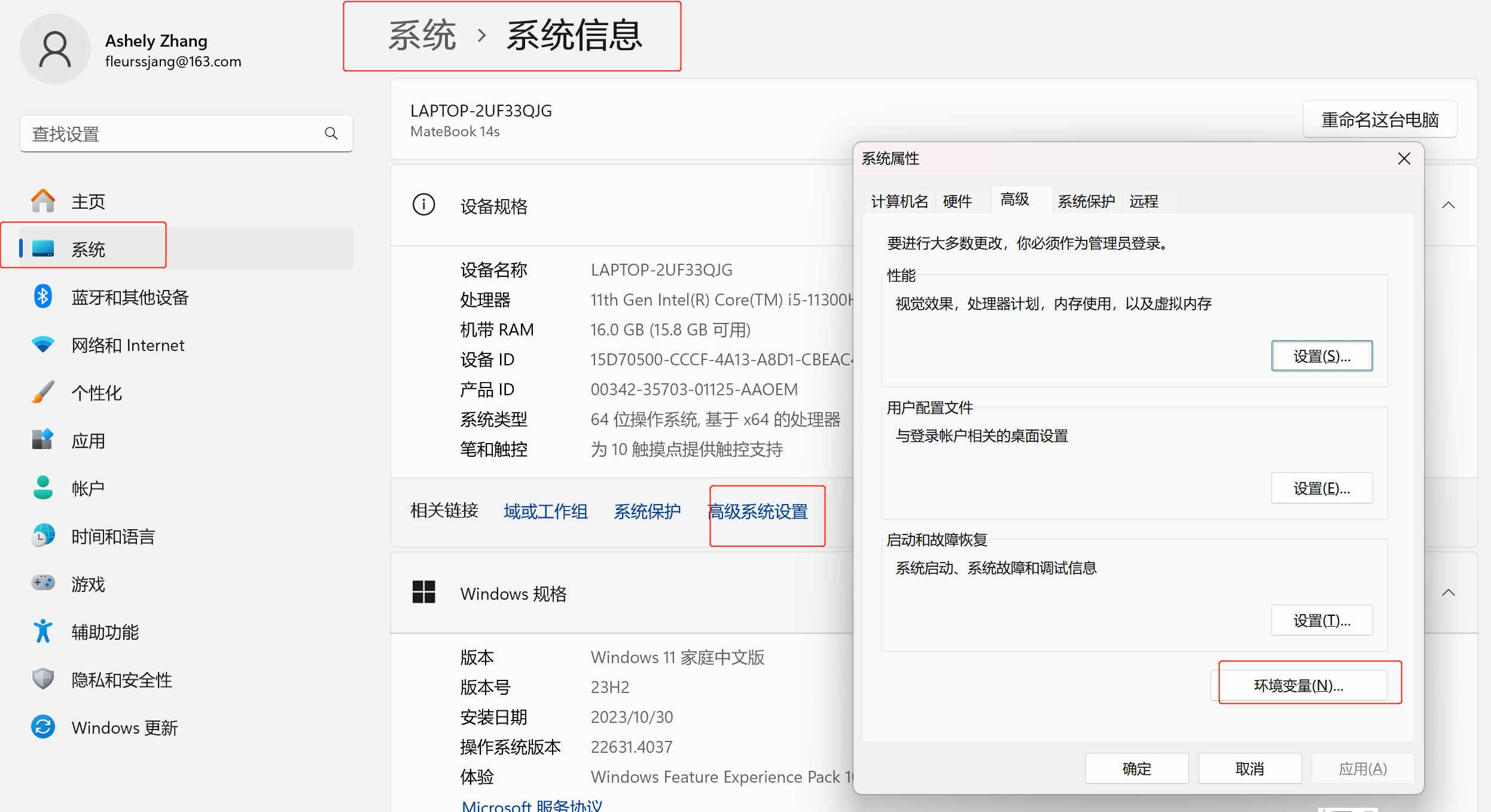Click the 域或工作组 link

[x=545, y=511]
